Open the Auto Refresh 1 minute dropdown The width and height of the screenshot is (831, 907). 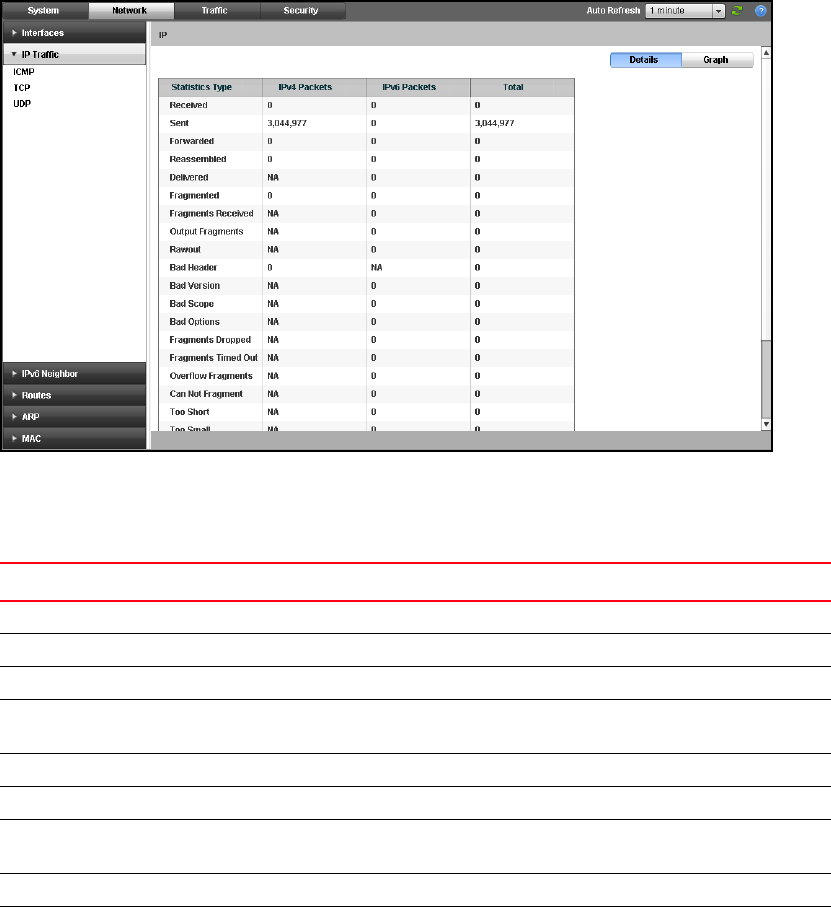tap(685, 10)
